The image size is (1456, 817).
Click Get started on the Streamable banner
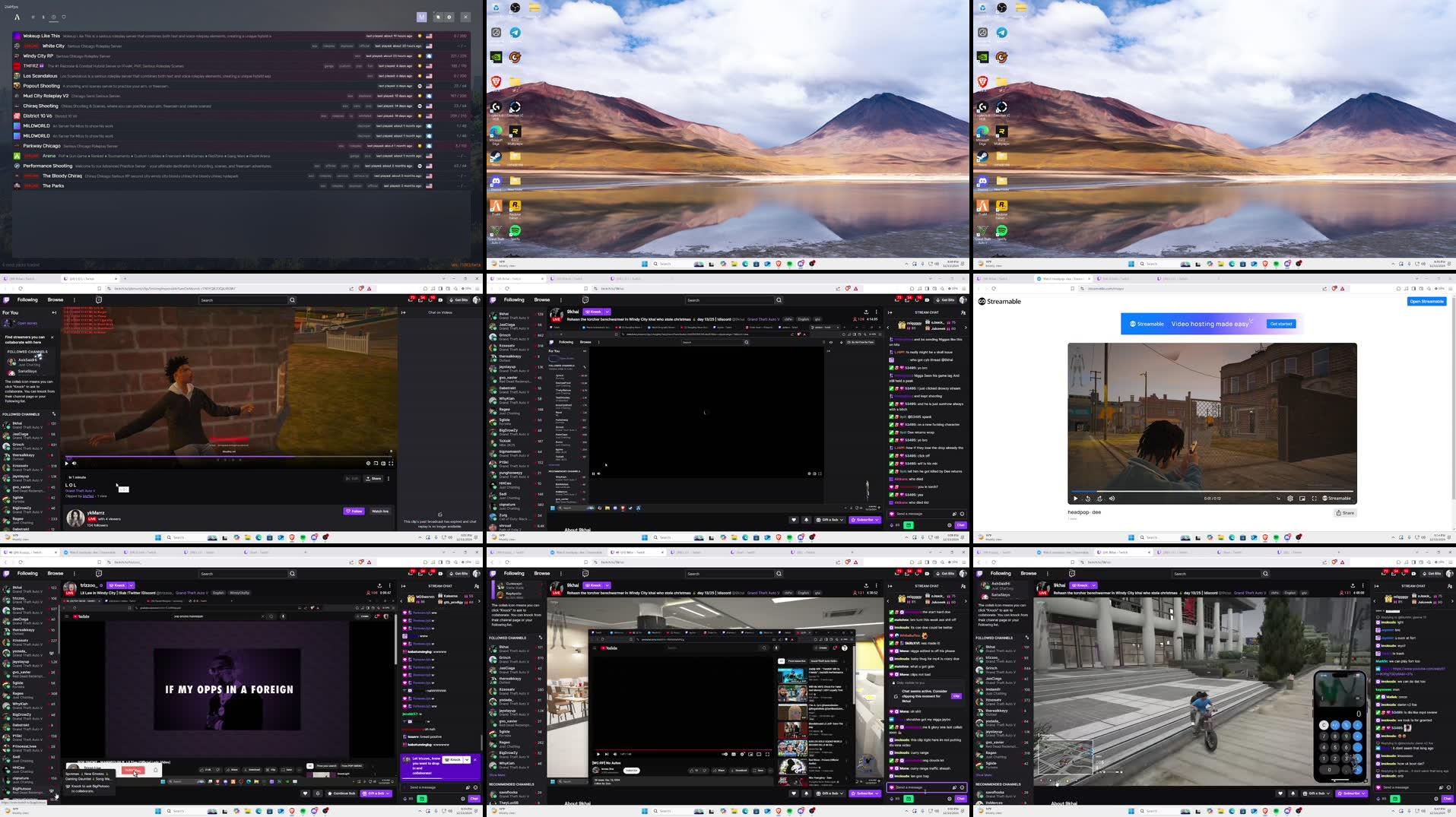click(x=1280, y=324)
